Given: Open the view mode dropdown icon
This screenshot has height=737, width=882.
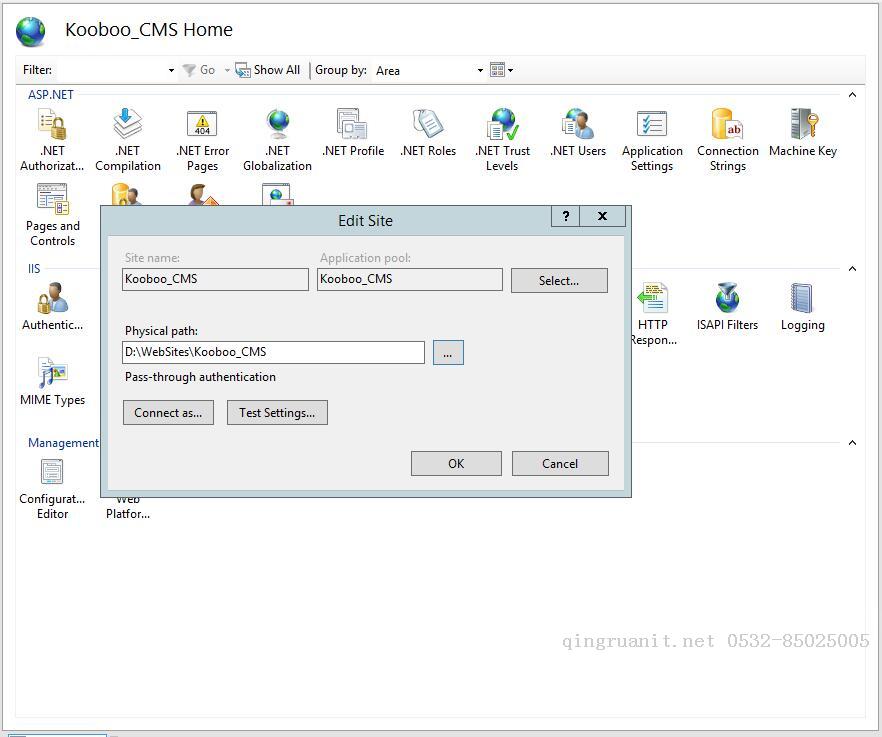Looking at the screenshot, I should pyautogui.click(x=501, y=70).
